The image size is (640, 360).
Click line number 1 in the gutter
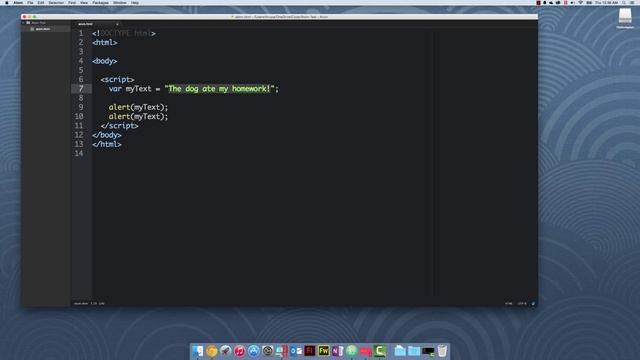(x=81, y=33)
